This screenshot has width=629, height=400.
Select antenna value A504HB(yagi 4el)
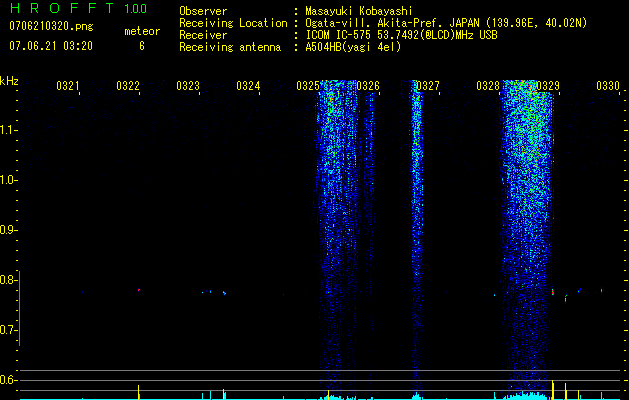353,47
